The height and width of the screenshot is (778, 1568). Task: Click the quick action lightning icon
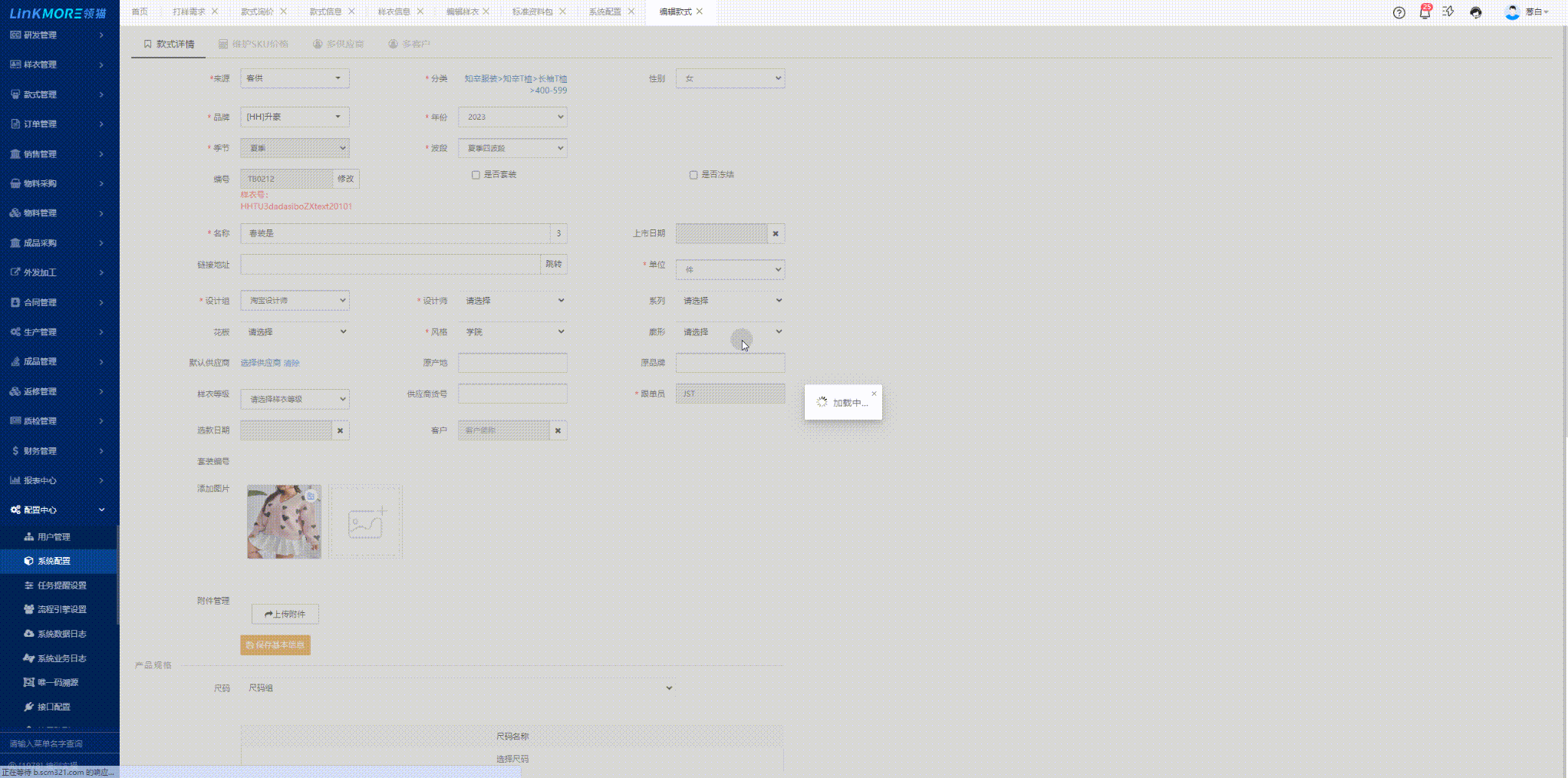1448,12
